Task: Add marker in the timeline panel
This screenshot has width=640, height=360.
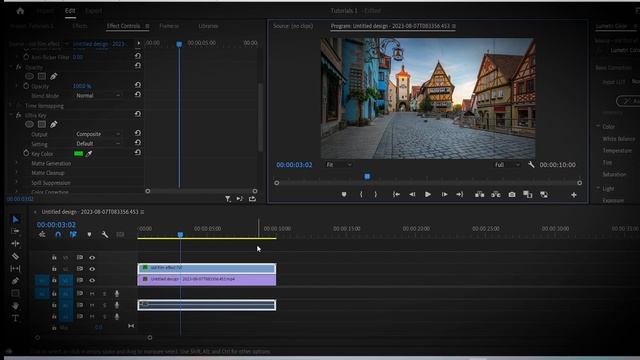Action: [x=89, y=235]
